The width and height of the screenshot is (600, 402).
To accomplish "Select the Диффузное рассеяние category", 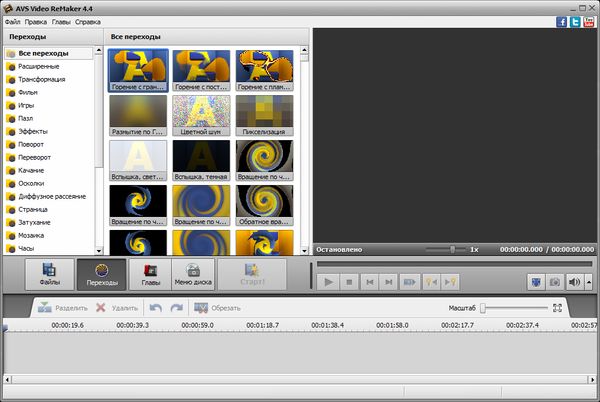I will 51,196.
